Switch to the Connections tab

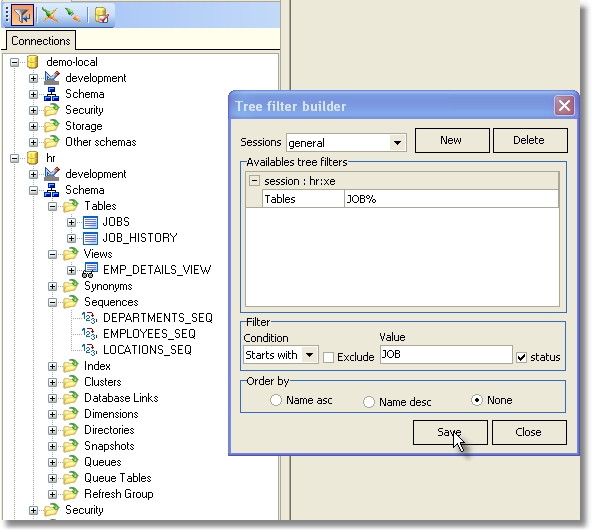[41, 40]
